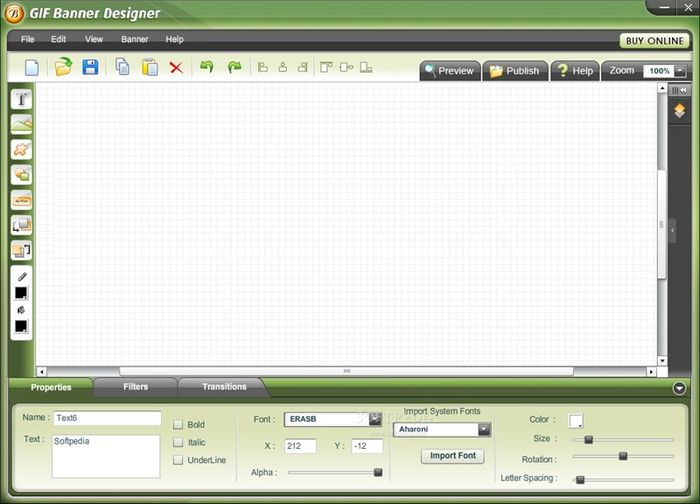Click the Help button with question mark

575,71
